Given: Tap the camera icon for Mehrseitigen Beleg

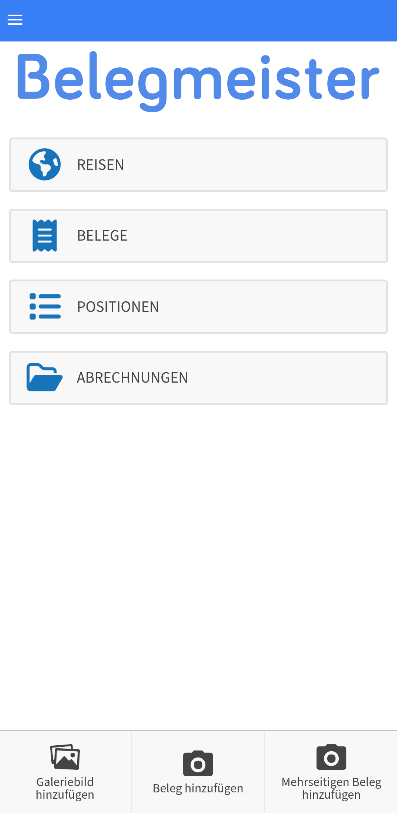Looking at the screenshot, I should [x=331, y=757].
